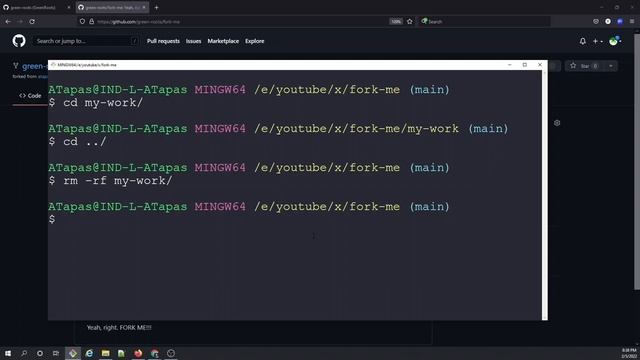The height and width of the screenshot is (360, 640).
Task: Click the padlock site info icon
Action: coord(91,21)
